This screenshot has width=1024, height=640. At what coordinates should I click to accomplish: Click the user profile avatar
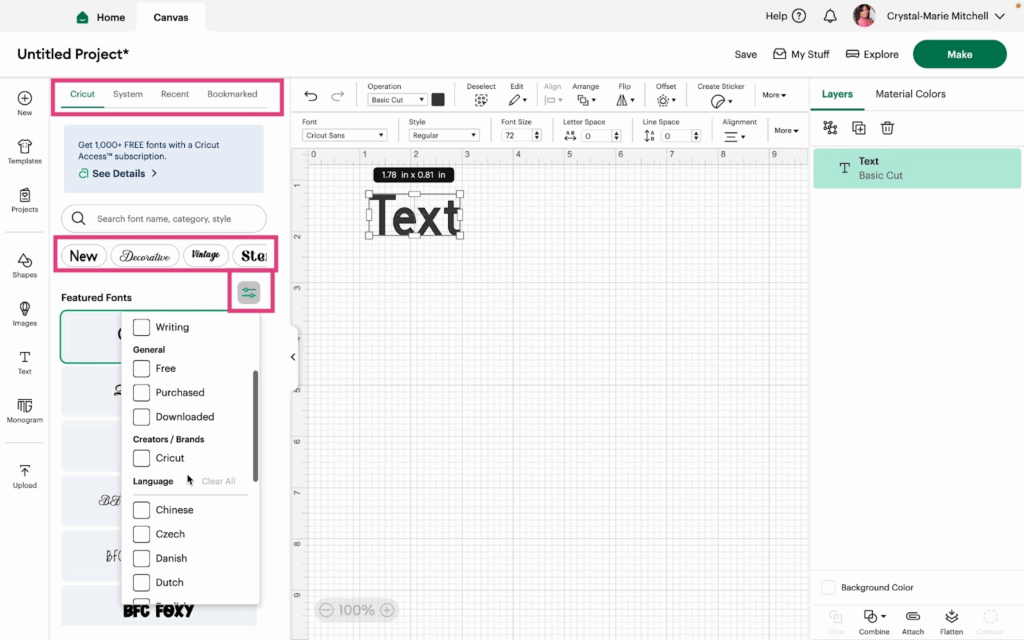pyautogui.click(x=864, y=16)
